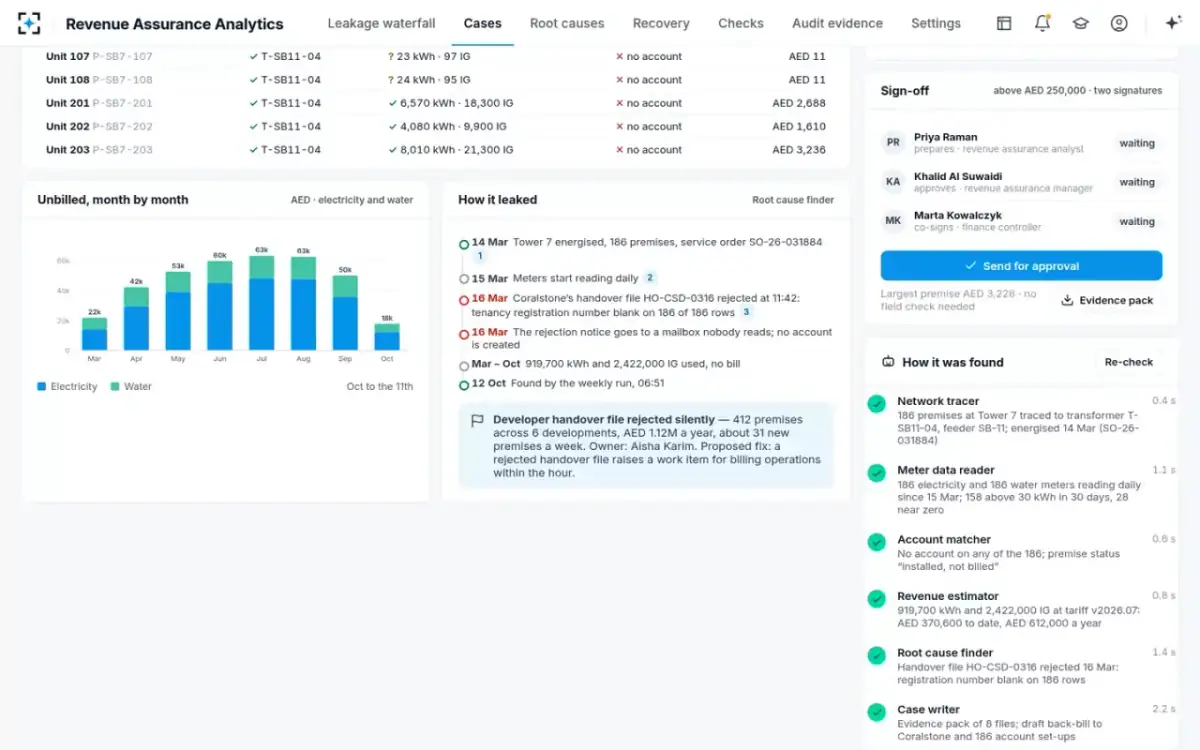This screenshot has width=1200, height=750.
Task: Click Priya Raman's waiting status
Action: click(1137, 143)
